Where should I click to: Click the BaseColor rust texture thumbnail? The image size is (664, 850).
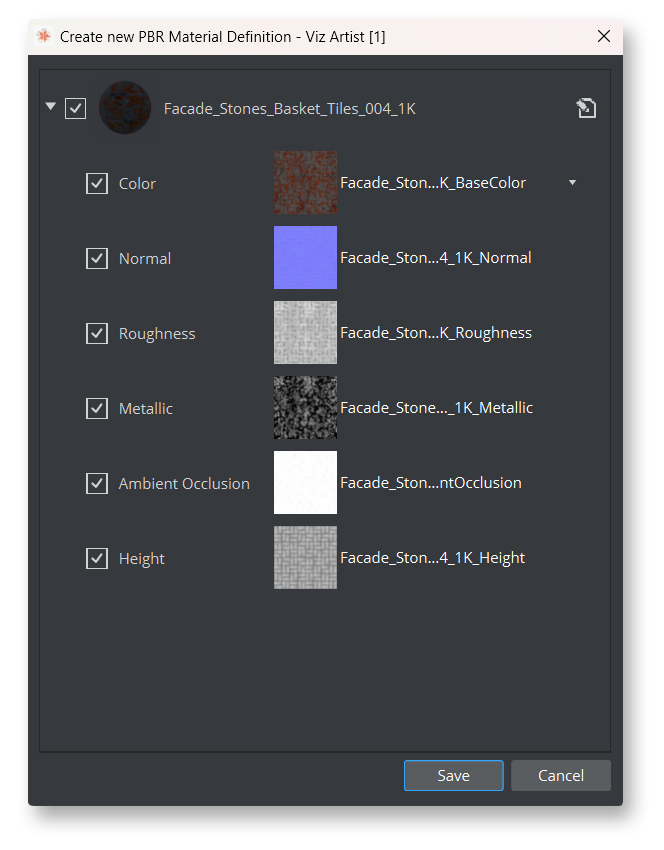(x=305, y=183)
